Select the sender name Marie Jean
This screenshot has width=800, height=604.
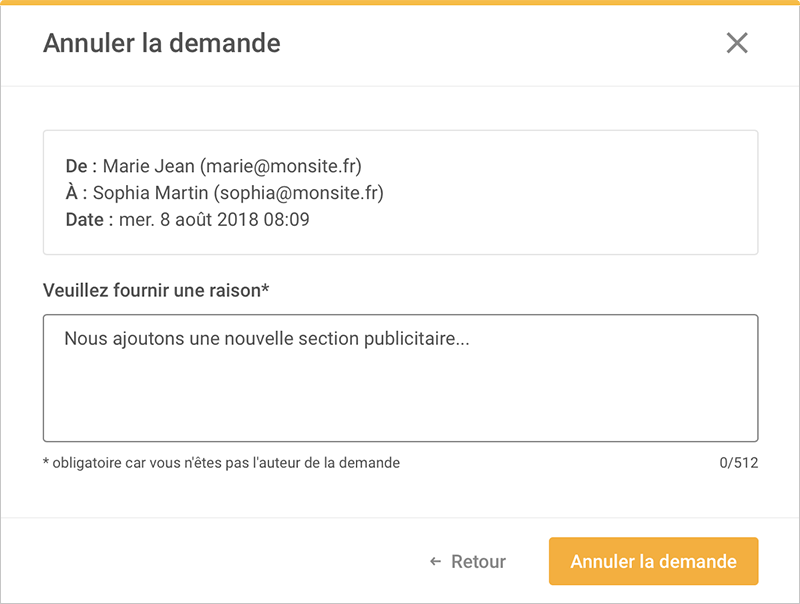[x=148, y=166]
